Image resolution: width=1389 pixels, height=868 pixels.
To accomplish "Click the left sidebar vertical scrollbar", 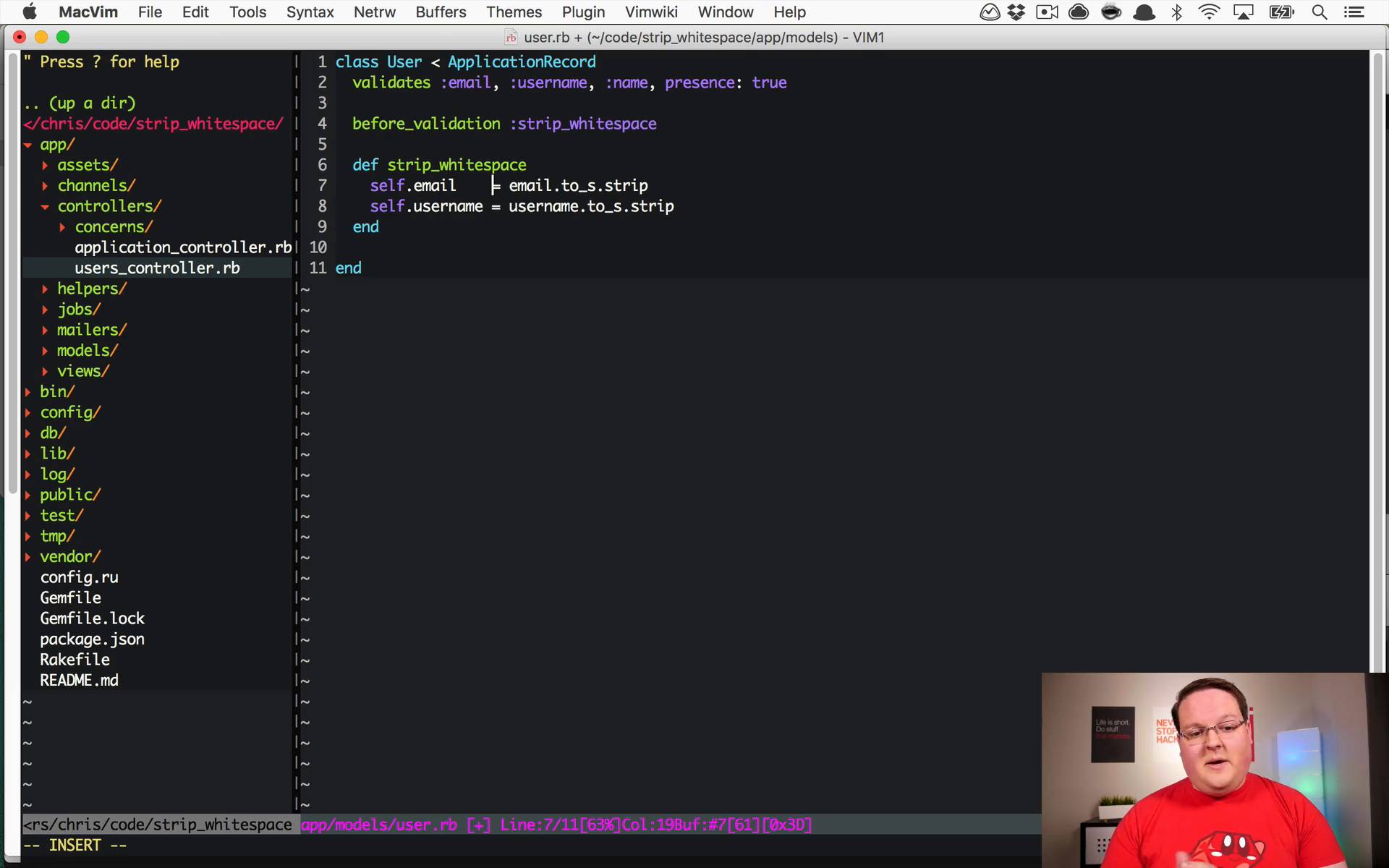I will point(12,273).
